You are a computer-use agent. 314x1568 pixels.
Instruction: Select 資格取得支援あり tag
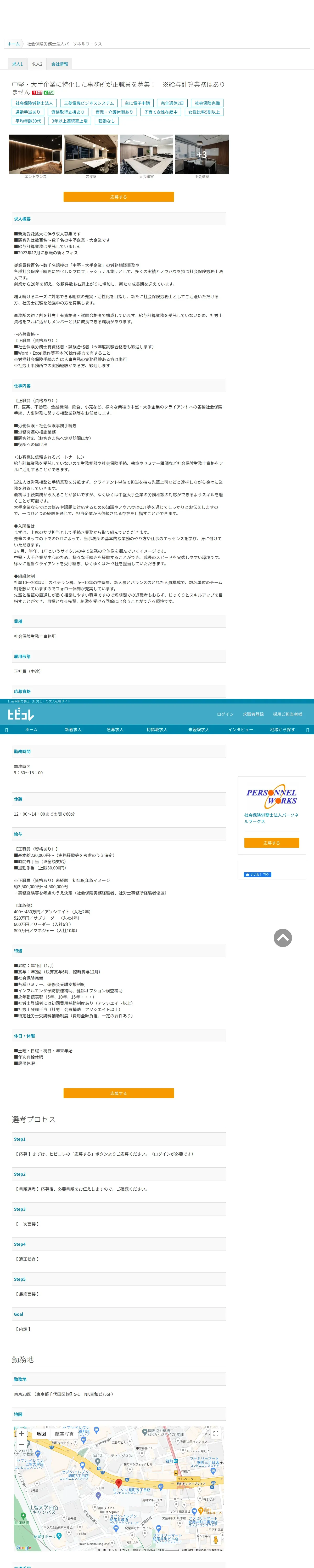[x=68, y=112]
